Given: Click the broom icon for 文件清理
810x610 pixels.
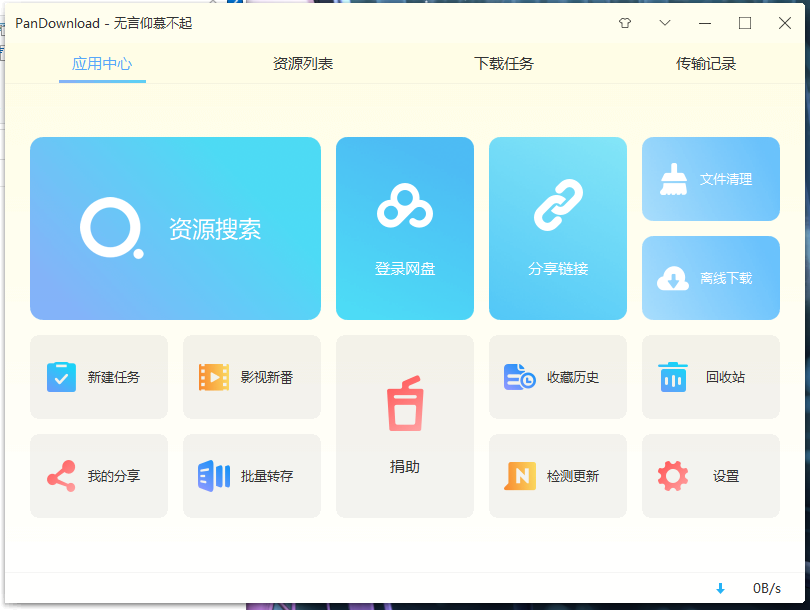Looking at the screenshot, I should 674,179.
